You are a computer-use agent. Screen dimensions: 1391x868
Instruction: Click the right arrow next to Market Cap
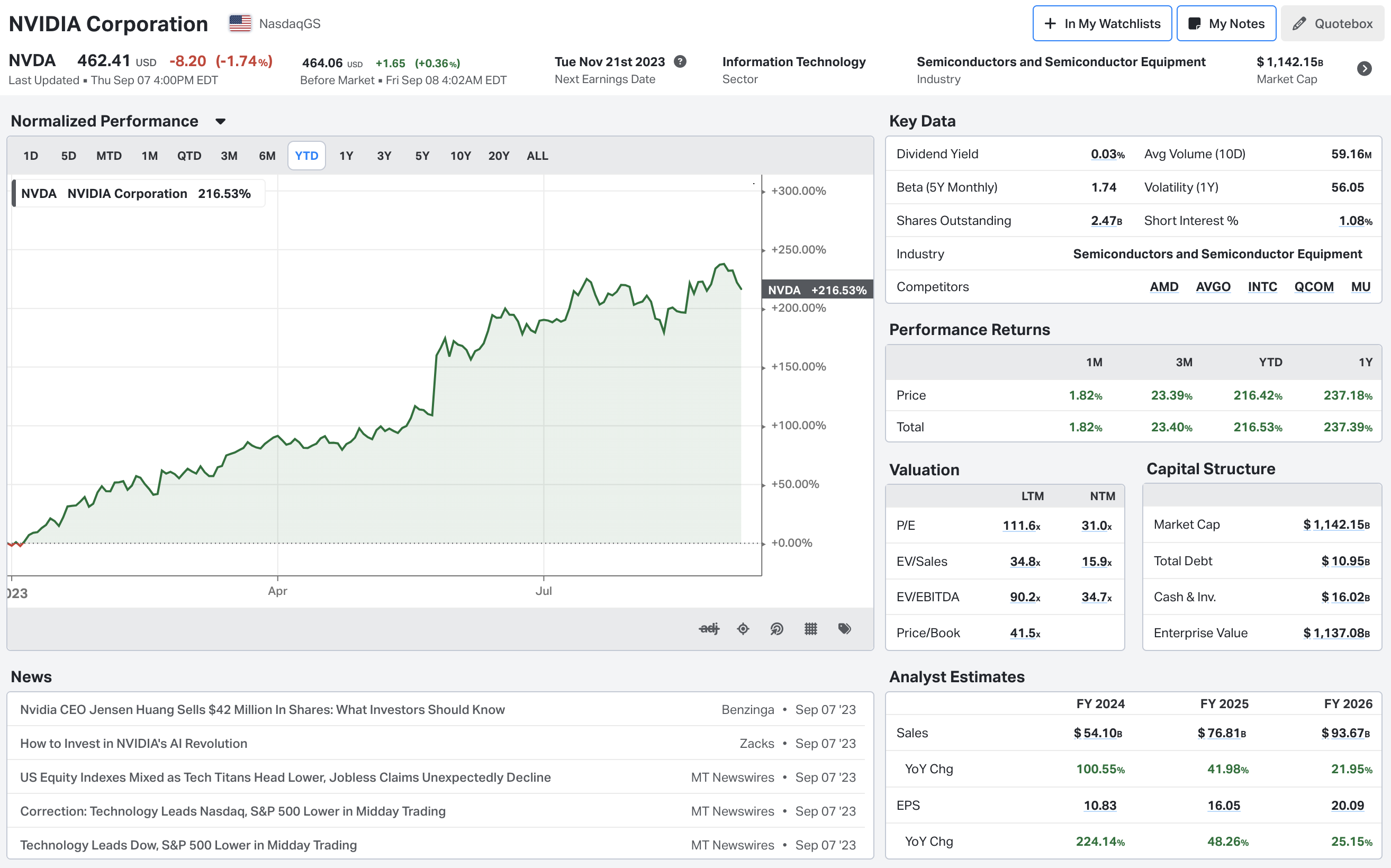coord(1365,69)
